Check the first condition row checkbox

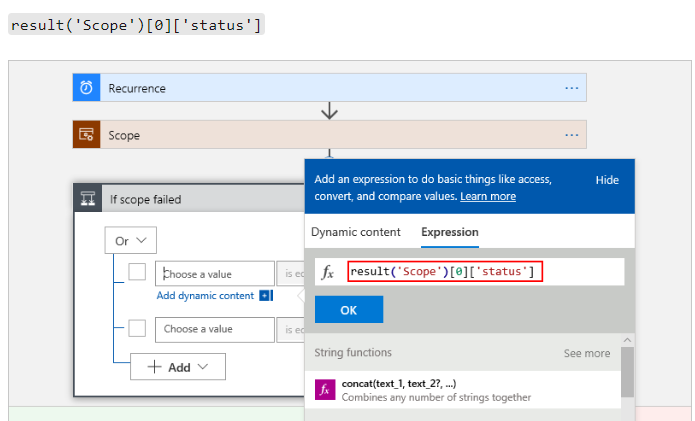[137, 272]
